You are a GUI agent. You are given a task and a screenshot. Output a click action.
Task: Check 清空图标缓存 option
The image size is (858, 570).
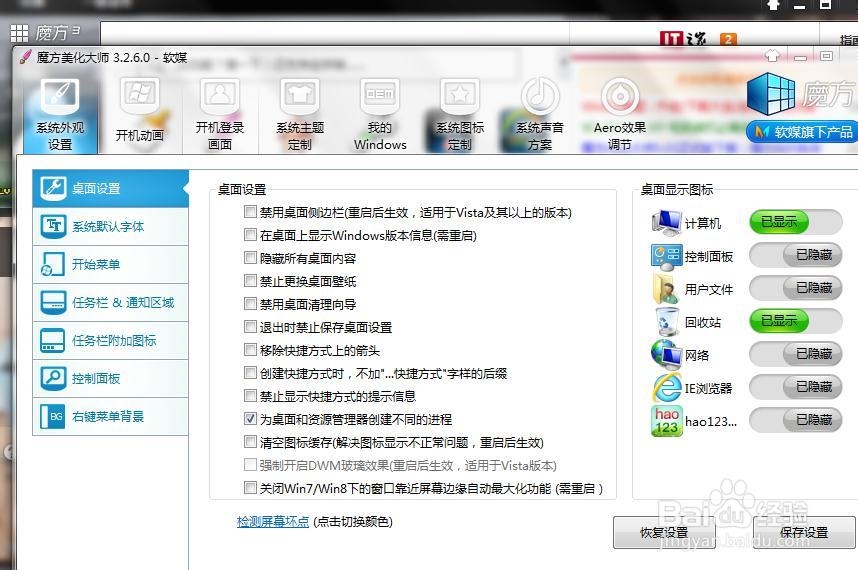[250, 441]
